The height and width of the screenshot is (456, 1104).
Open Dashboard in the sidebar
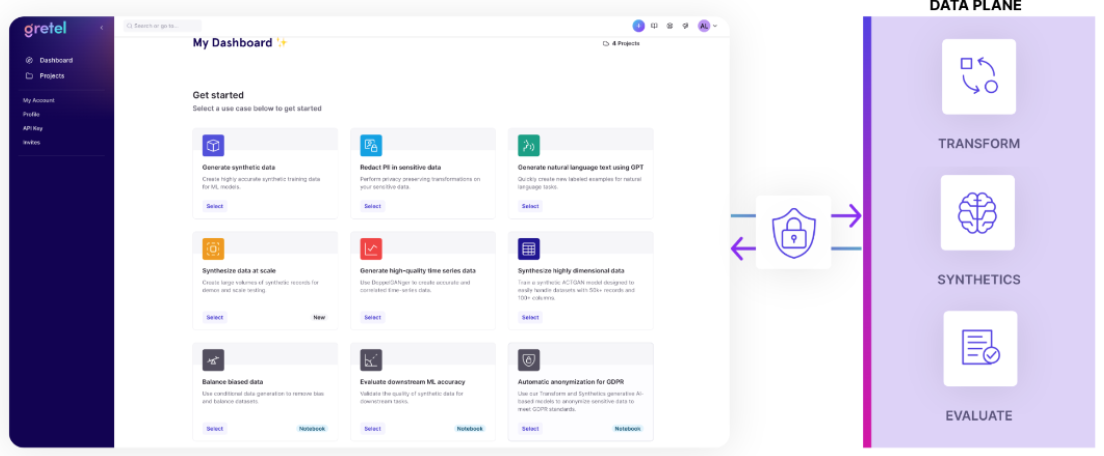click(56, 61)
